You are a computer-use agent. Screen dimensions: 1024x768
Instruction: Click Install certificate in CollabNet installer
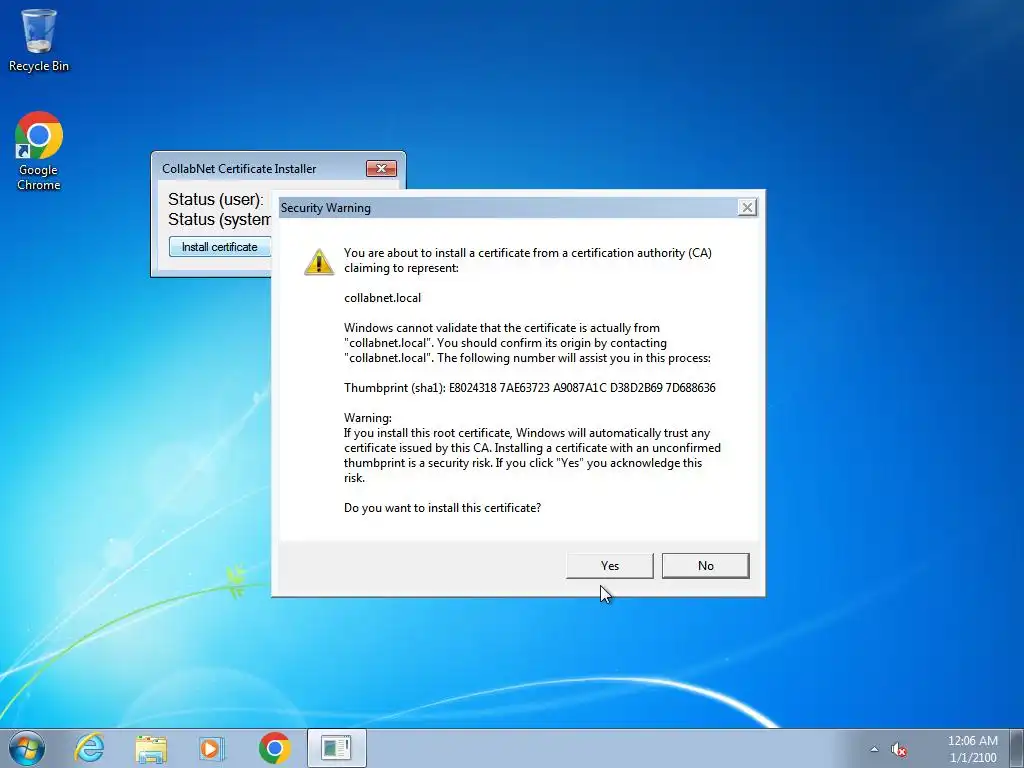tap(219, 247)
